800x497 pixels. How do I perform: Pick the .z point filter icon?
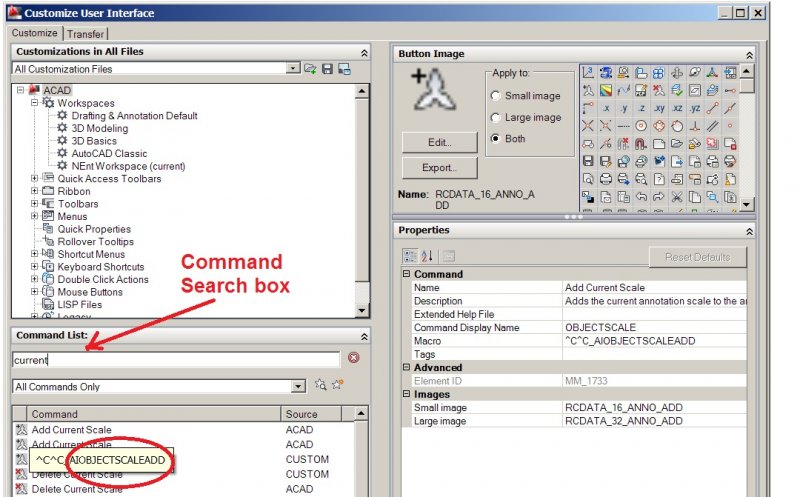[x=641, y=108]
